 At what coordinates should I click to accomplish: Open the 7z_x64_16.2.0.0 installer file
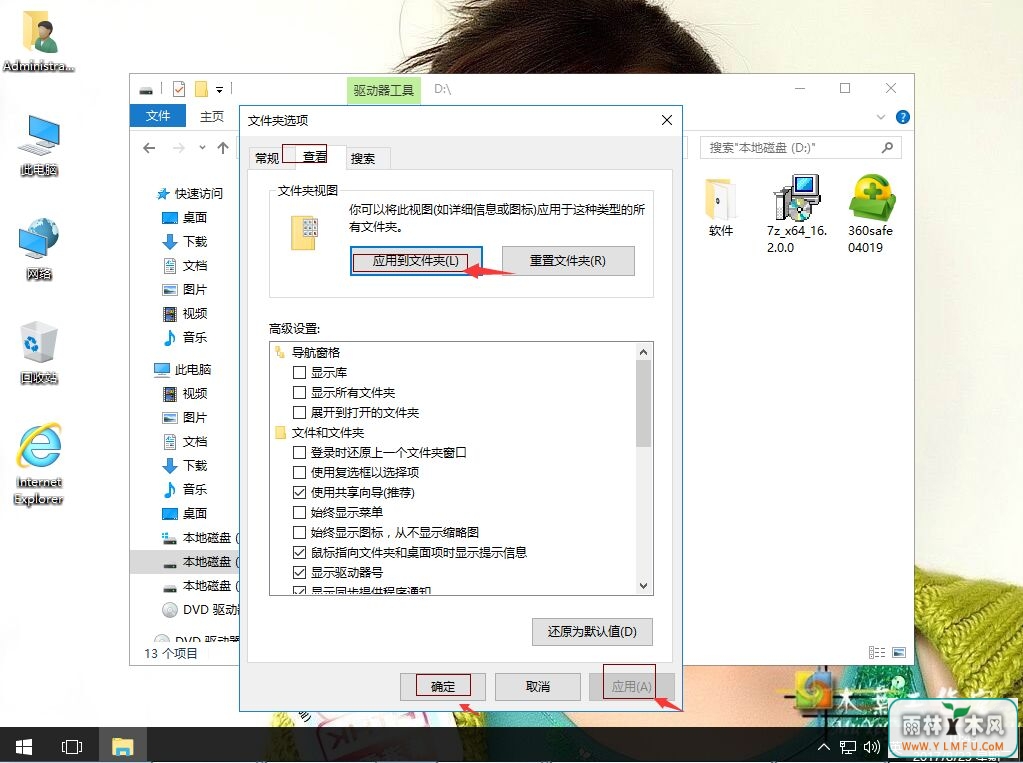coord(797,214)
